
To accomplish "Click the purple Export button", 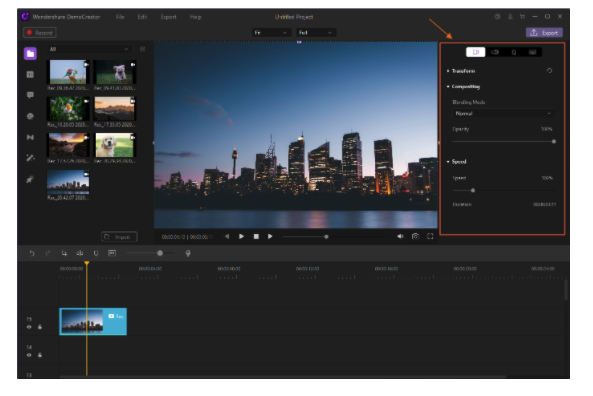I will (x=544, y=33).
